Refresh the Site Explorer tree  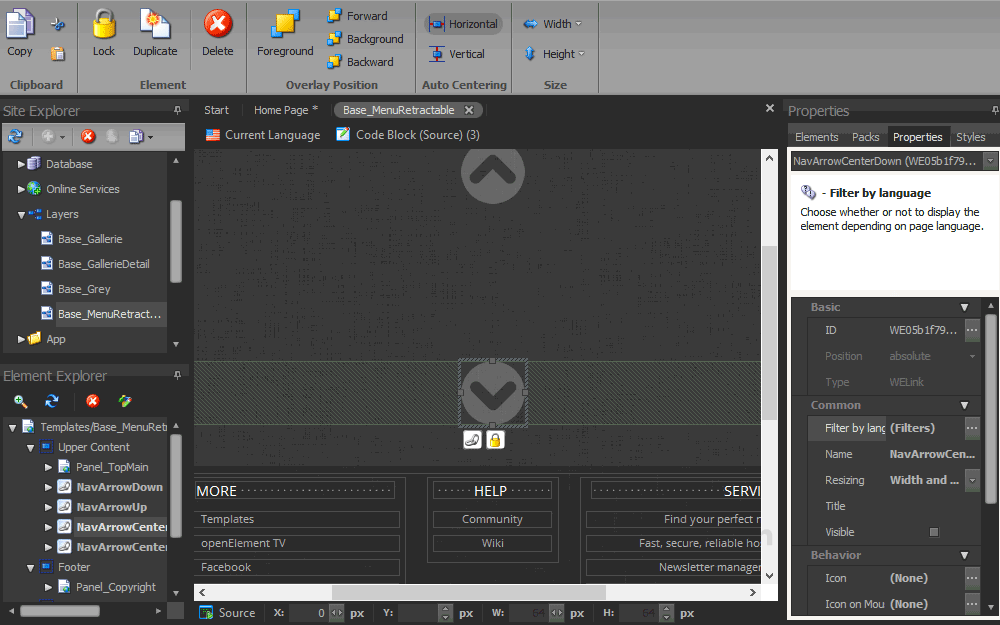click(16, 136)
